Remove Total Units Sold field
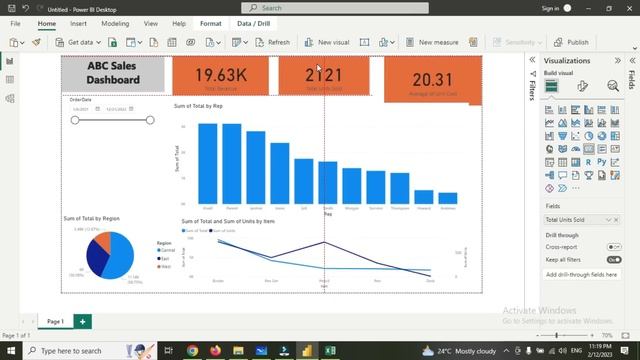640x360 pixels. (x=616, y=220)
